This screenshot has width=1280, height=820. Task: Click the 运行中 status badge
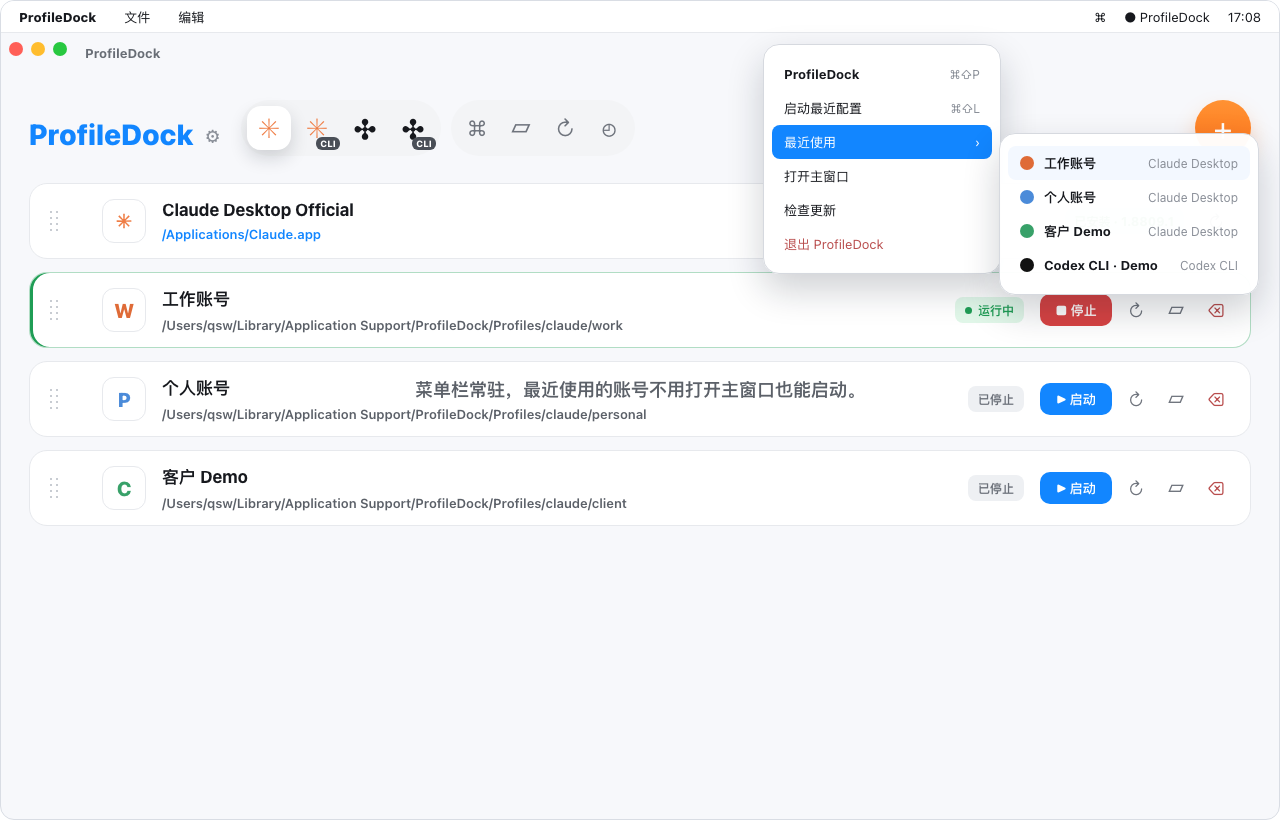tap(989, 310)
